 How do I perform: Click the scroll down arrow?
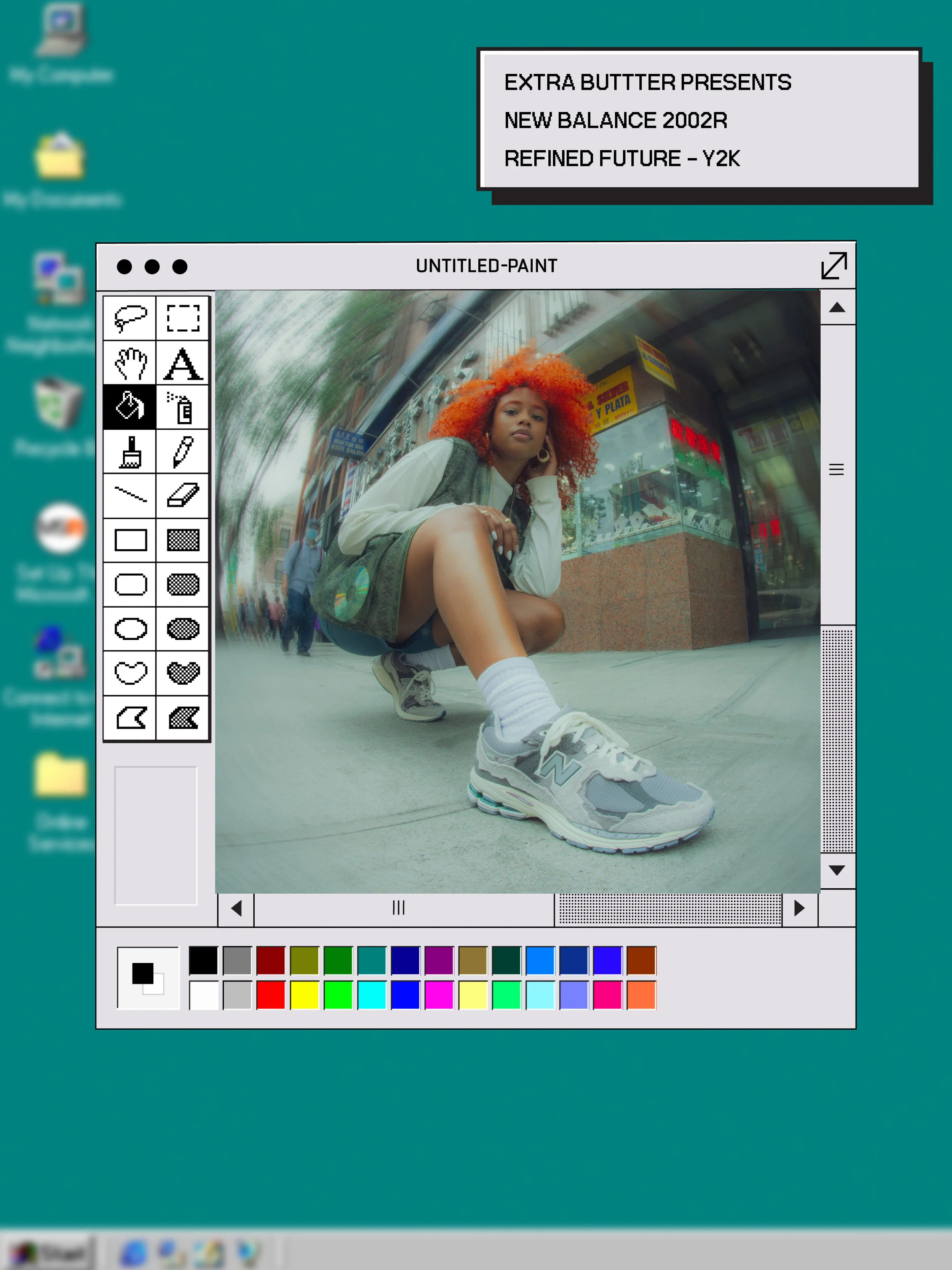[x=837, y=870]
